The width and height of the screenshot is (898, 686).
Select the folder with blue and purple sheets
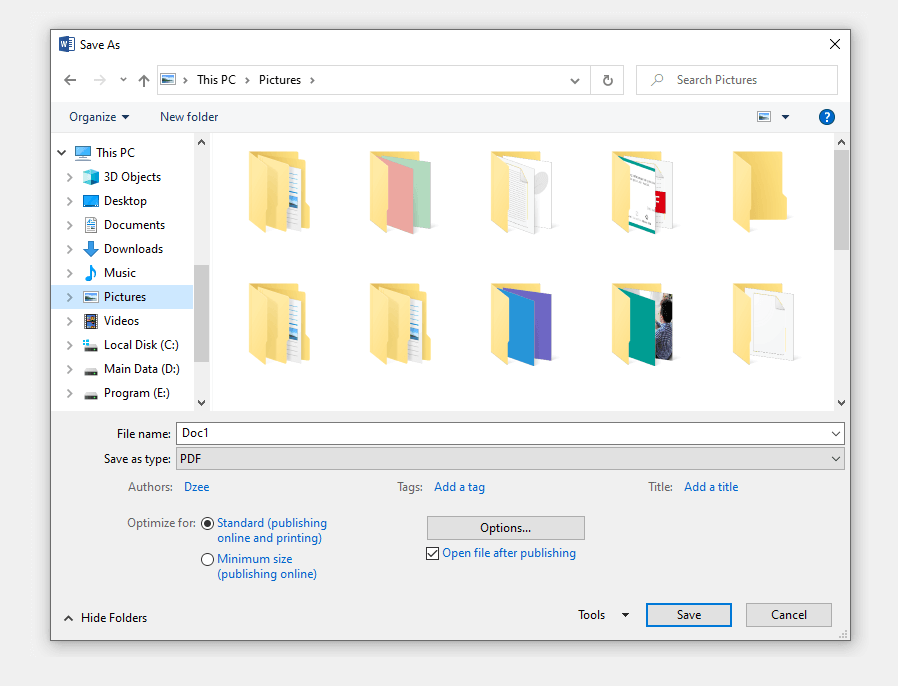pos(522,324)
